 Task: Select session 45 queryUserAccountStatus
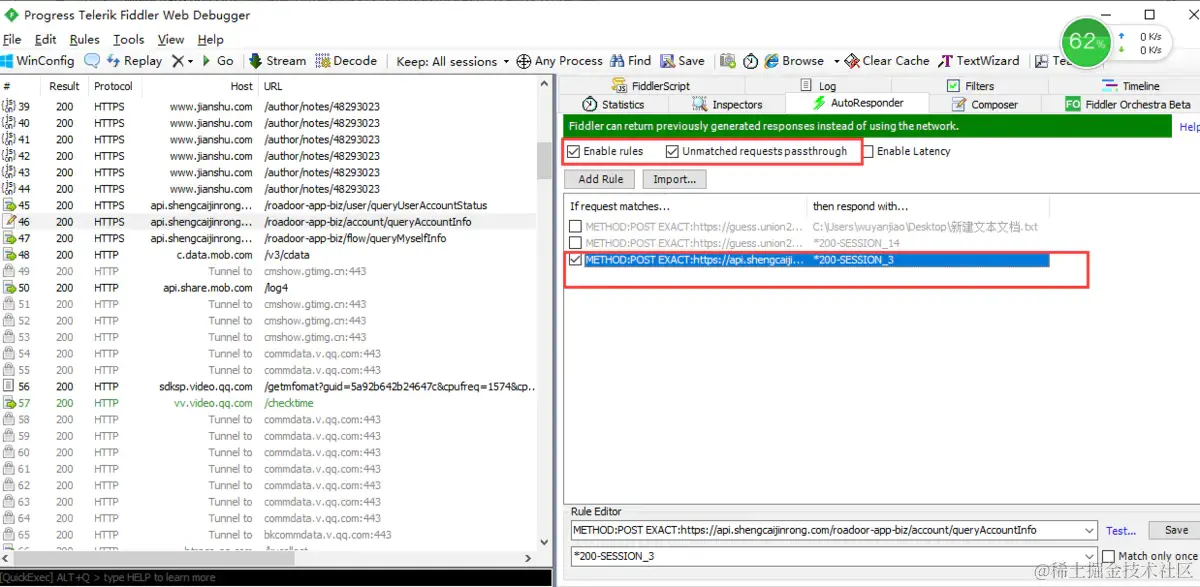coord(268,205)
